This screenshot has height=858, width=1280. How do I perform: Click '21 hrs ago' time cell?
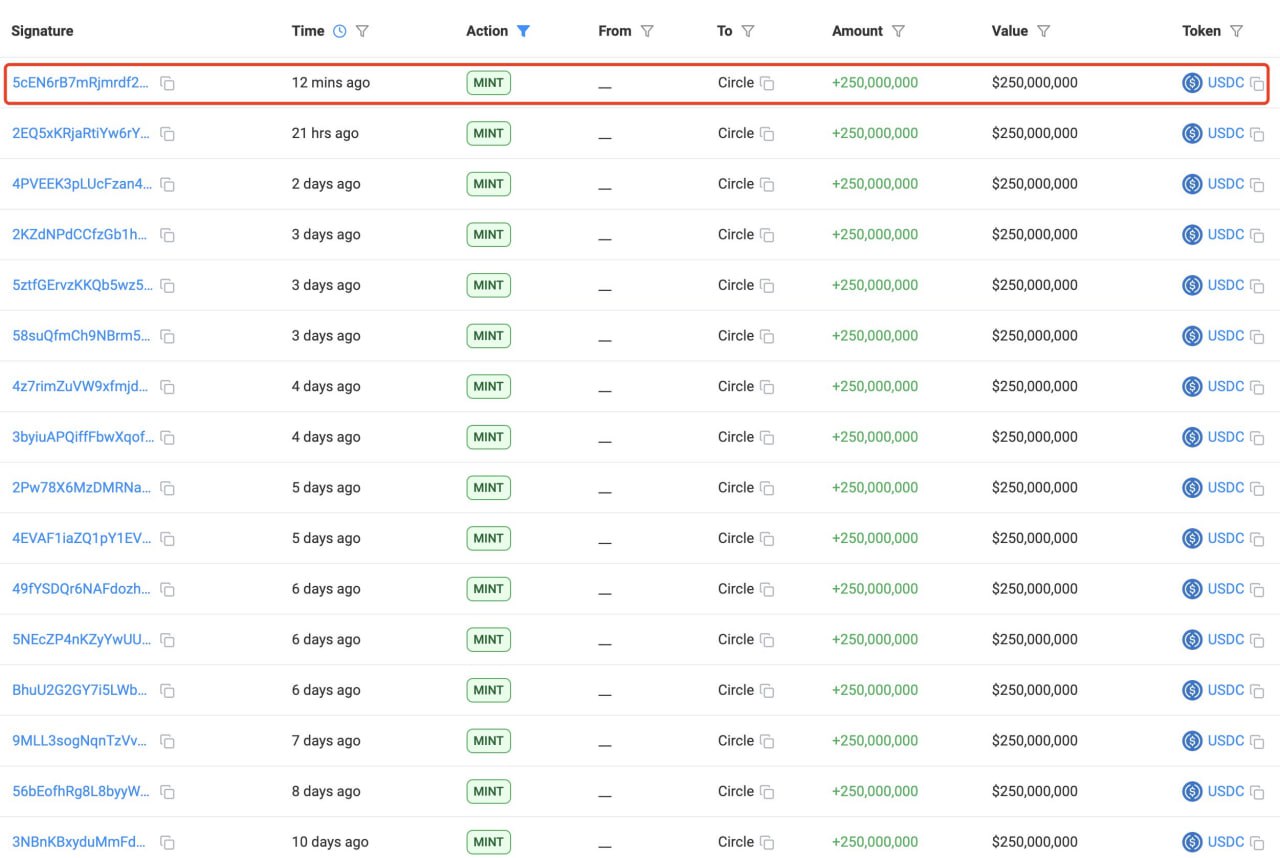tap(325, 133)
